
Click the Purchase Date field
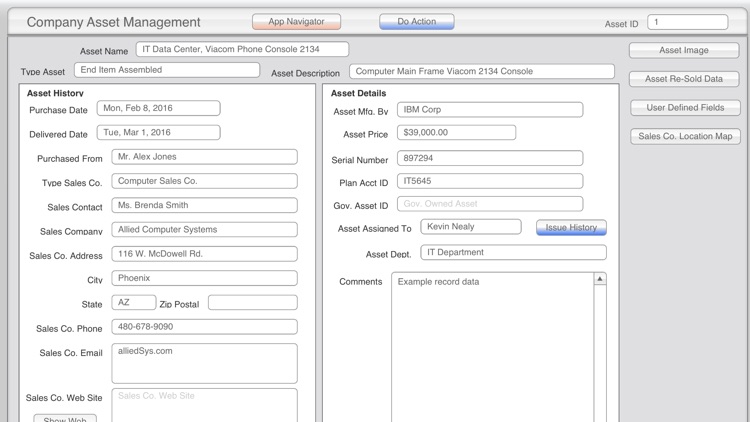pyautogui.click(x=158, y=108)
